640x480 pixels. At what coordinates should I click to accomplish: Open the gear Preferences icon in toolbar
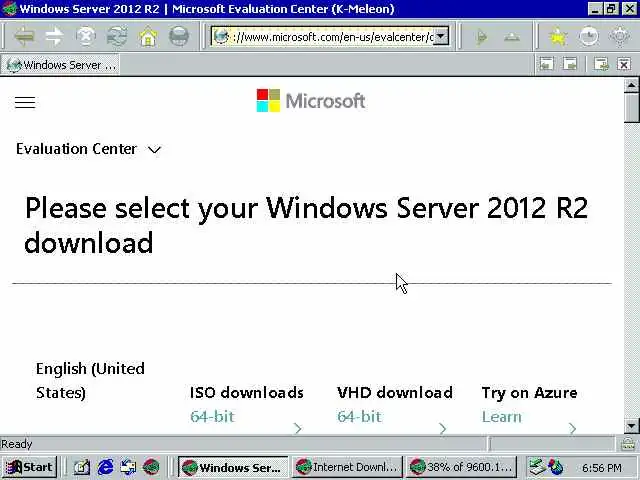619,37
